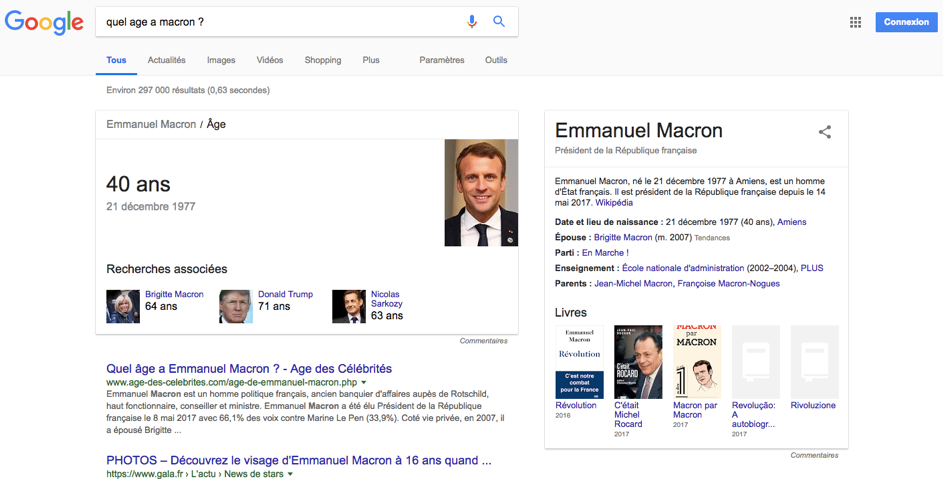The height and width of the screenshot is (479, 943).
Task: Click the En Marche ! party link
Action: pyautogui.click(x=605, y=253)
